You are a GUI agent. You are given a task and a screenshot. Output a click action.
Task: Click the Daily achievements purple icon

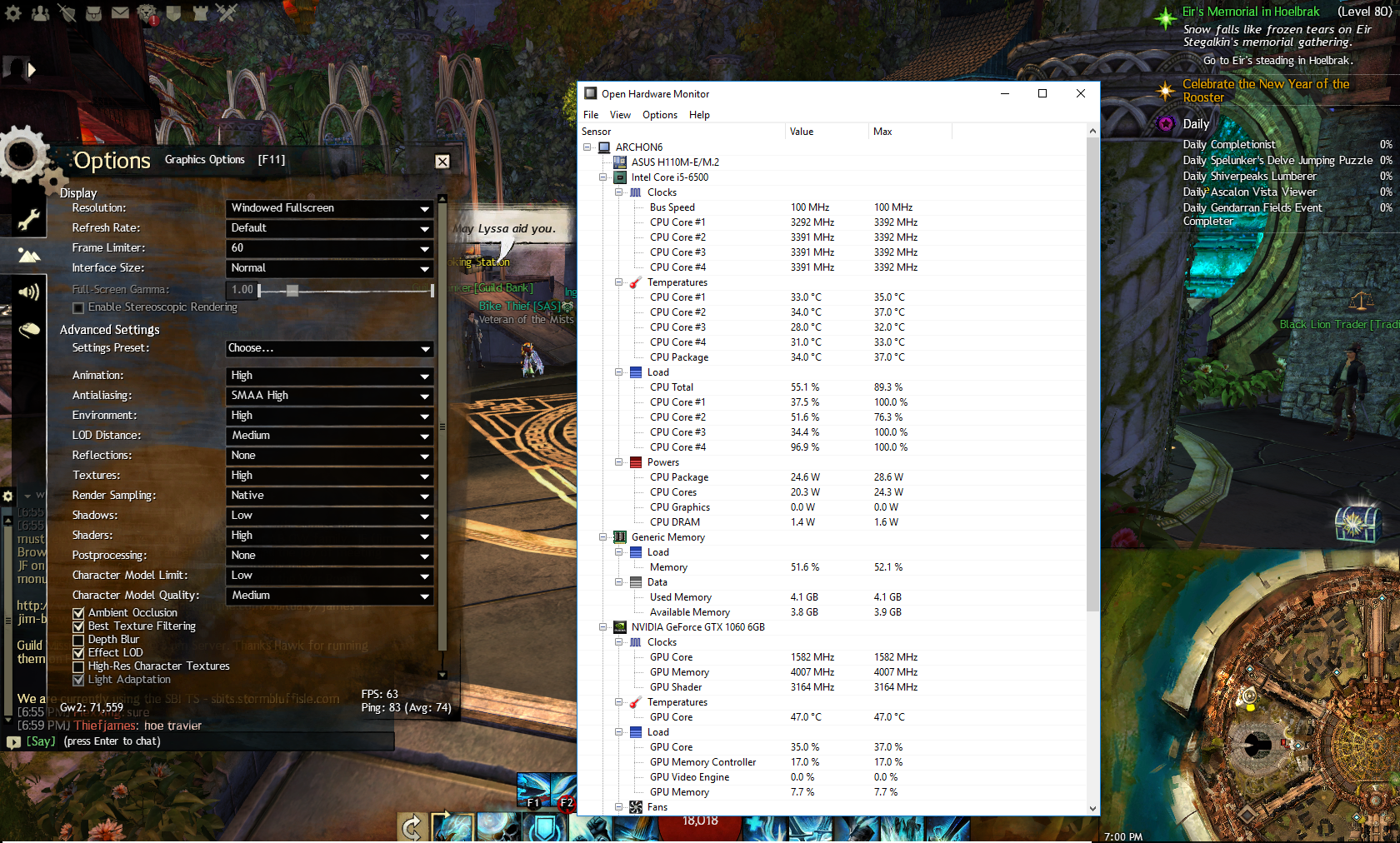tap(1166, 124)
